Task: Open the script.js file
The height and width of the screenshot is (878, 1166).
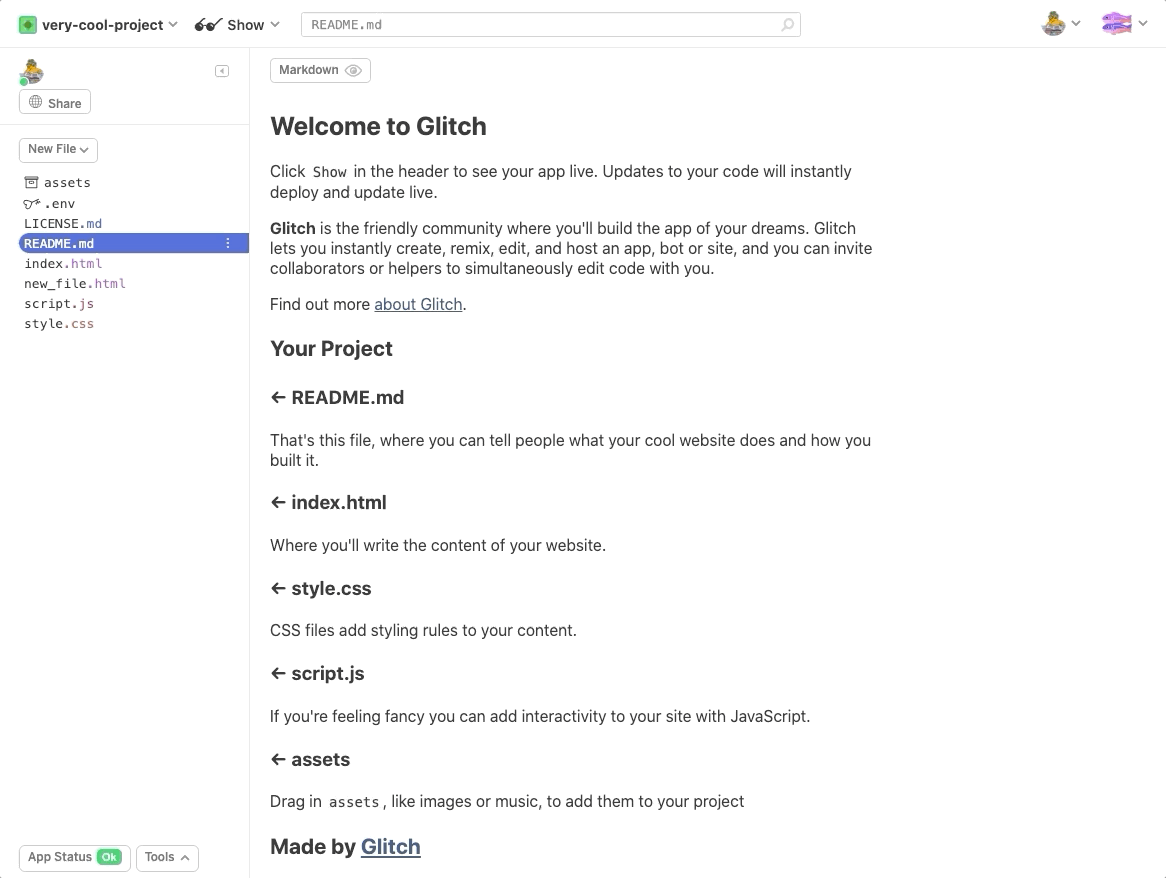Action: tap(59, 304)
